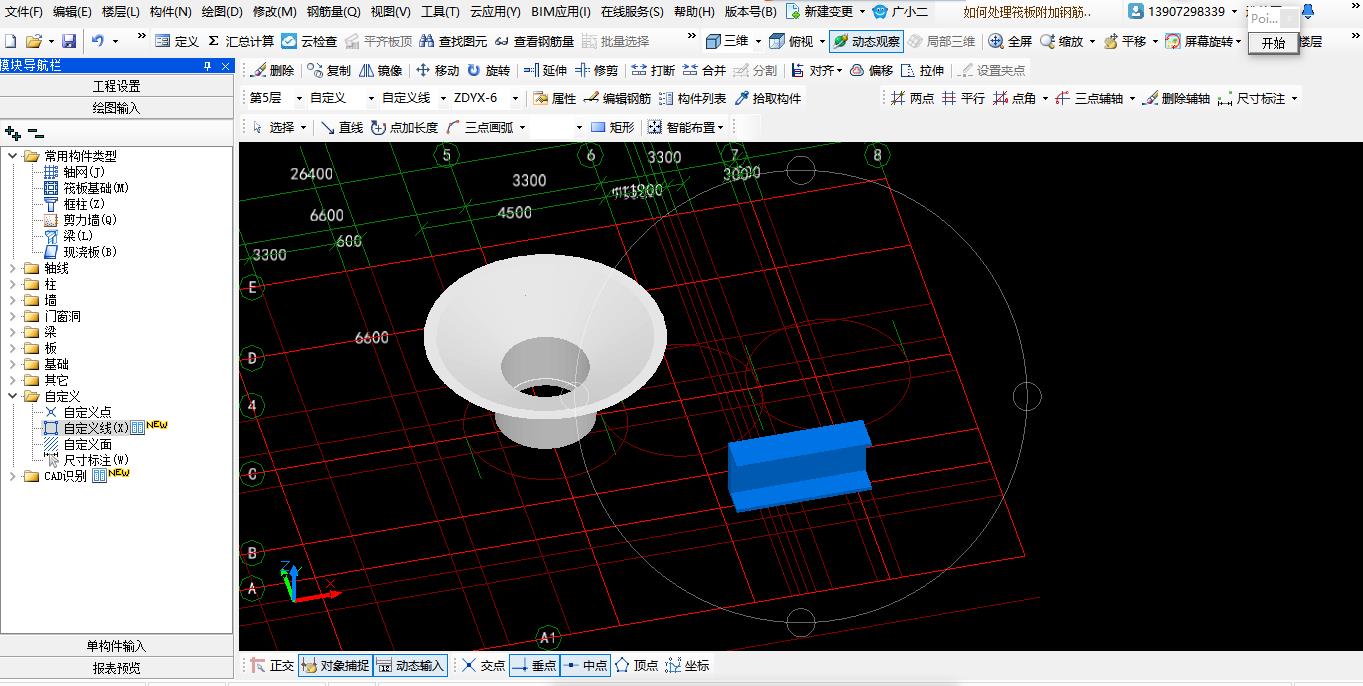Click 全屏 full screen view

click(x=1010, y=42)
